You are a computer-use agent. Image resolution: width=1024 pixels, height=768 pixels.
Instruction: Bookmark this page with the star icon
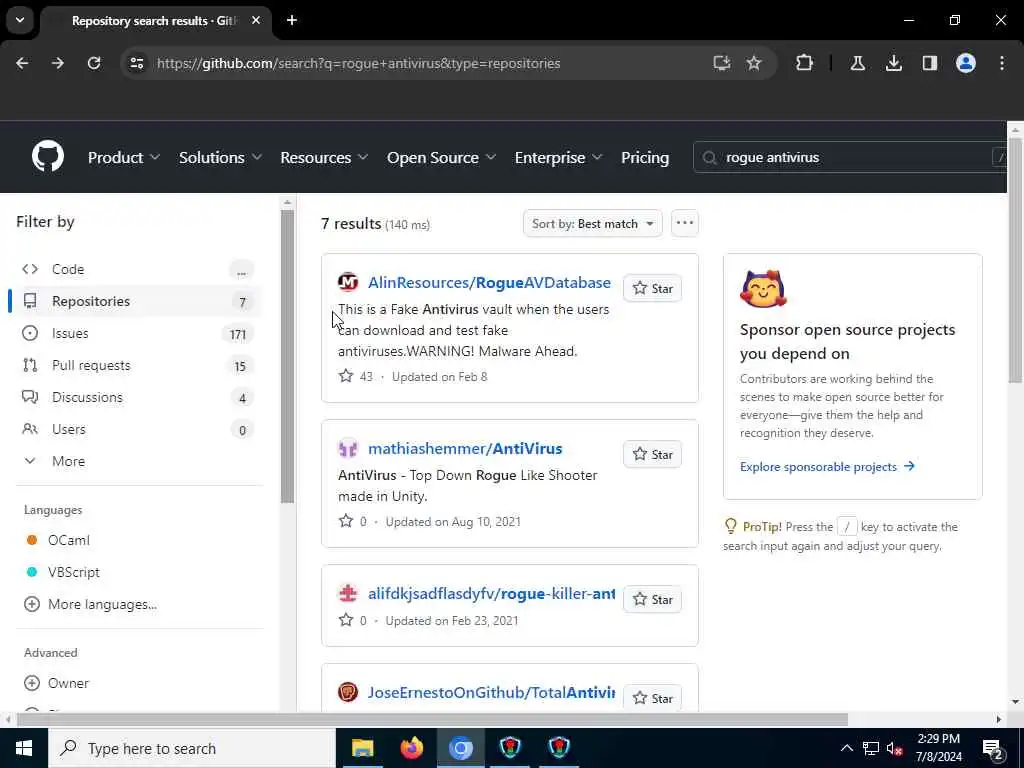pyautogui.click(x=754, y=63)
